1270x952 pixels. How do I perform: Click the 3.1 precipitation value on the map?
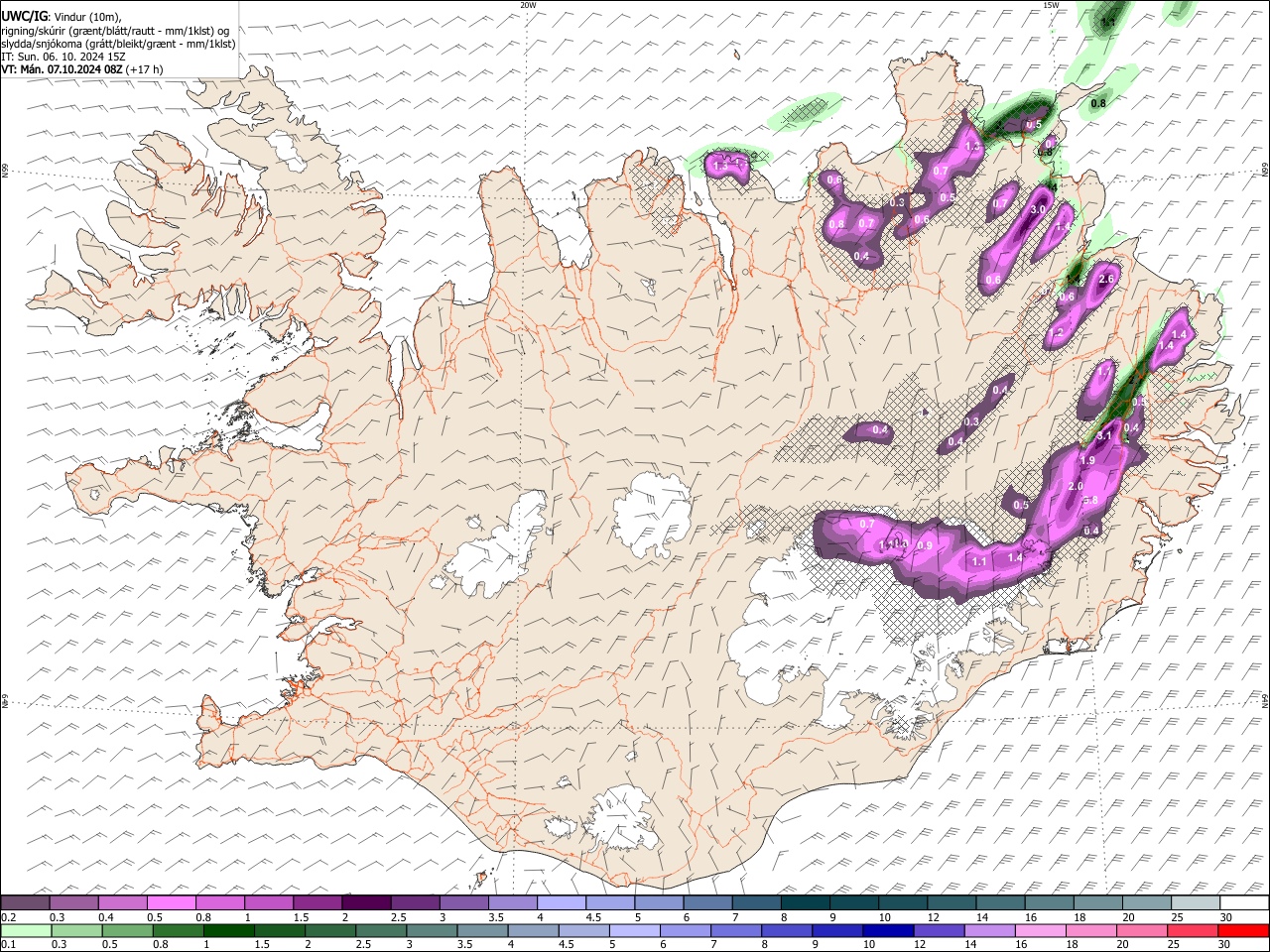coord(1103,435)
